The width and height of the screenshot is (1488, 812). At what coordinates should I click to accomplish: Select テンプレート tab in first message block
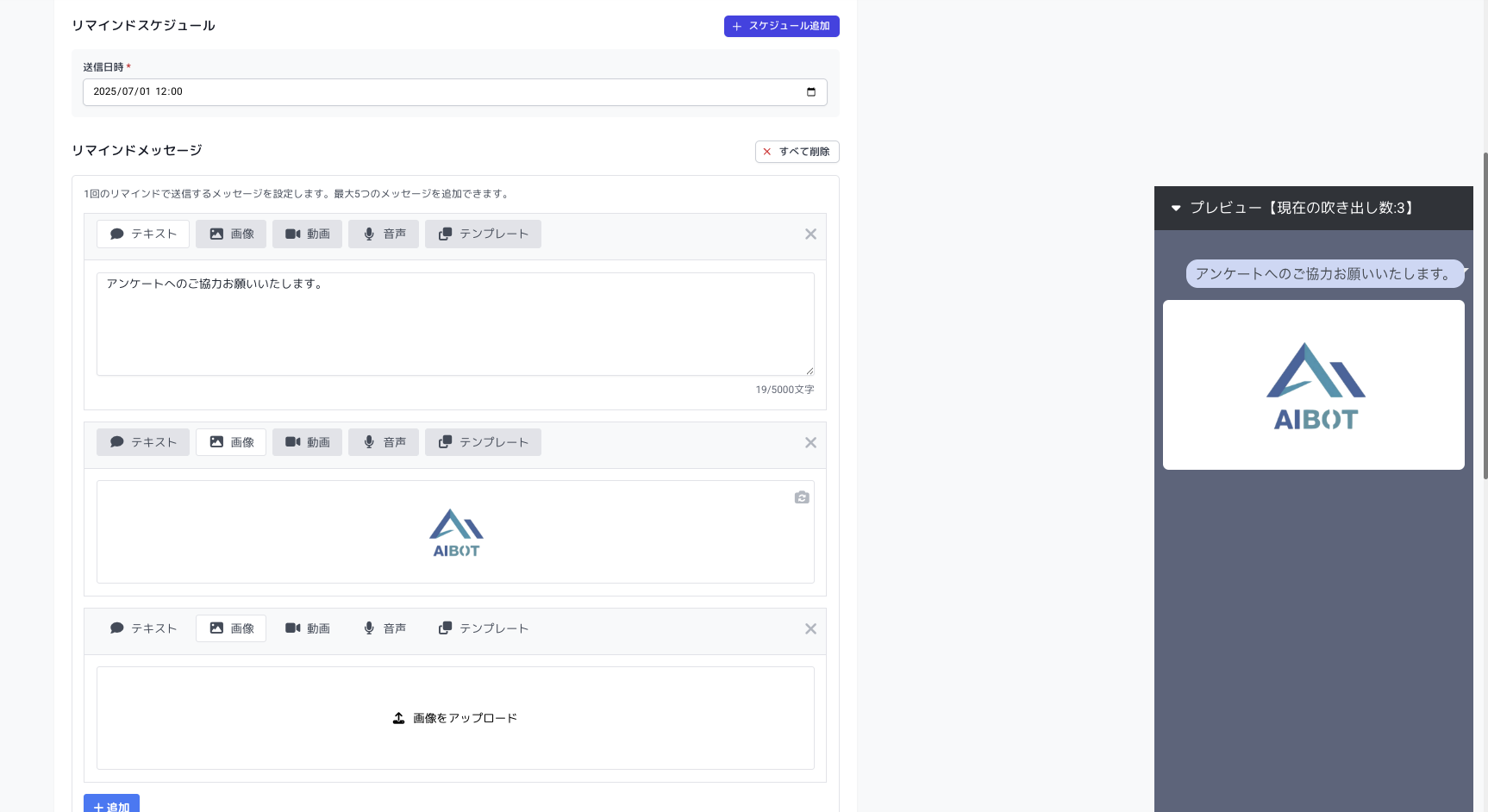coord(483,234)
